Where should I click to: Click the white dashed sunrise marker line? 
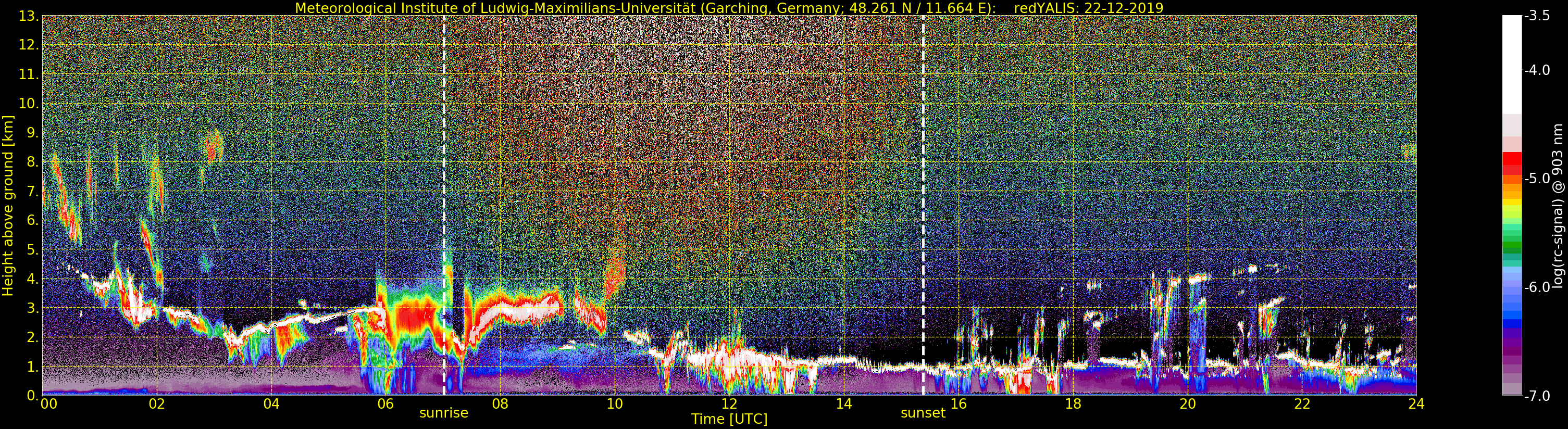tap(444, 205)
